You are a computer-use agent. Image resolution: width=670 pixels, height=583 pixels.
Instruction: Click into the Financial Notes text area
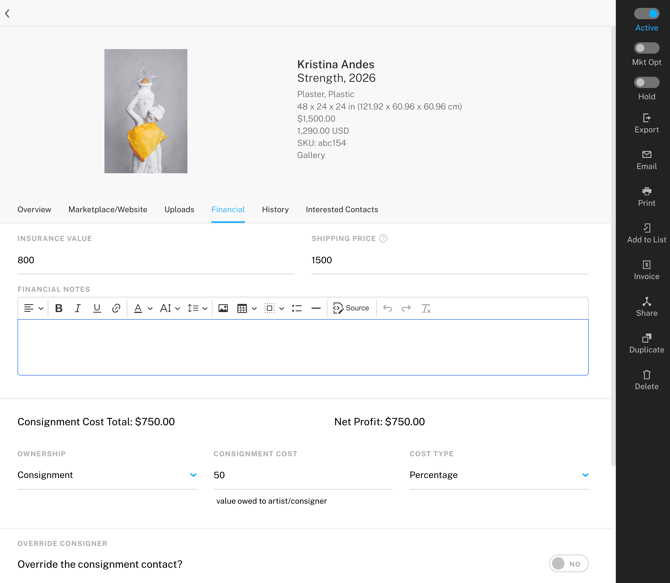tap(303, 347)
